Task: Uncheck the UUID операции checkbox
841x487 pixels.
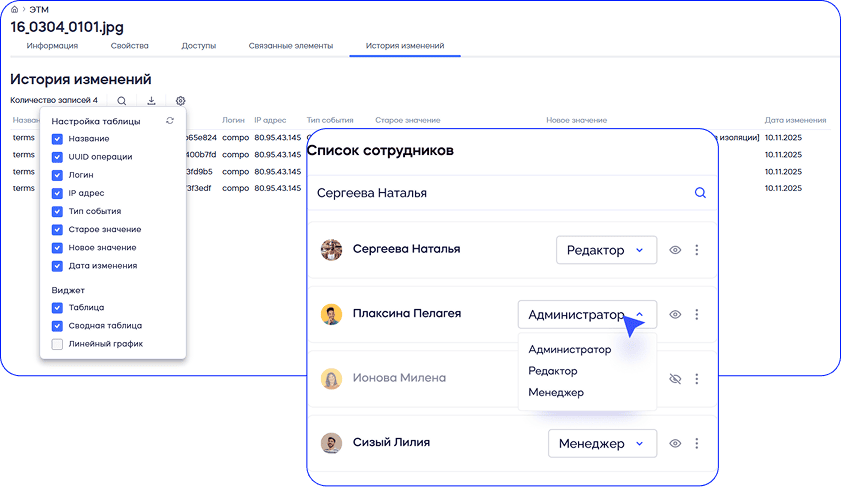Action: pyautogui.click(x=57, y=157)
